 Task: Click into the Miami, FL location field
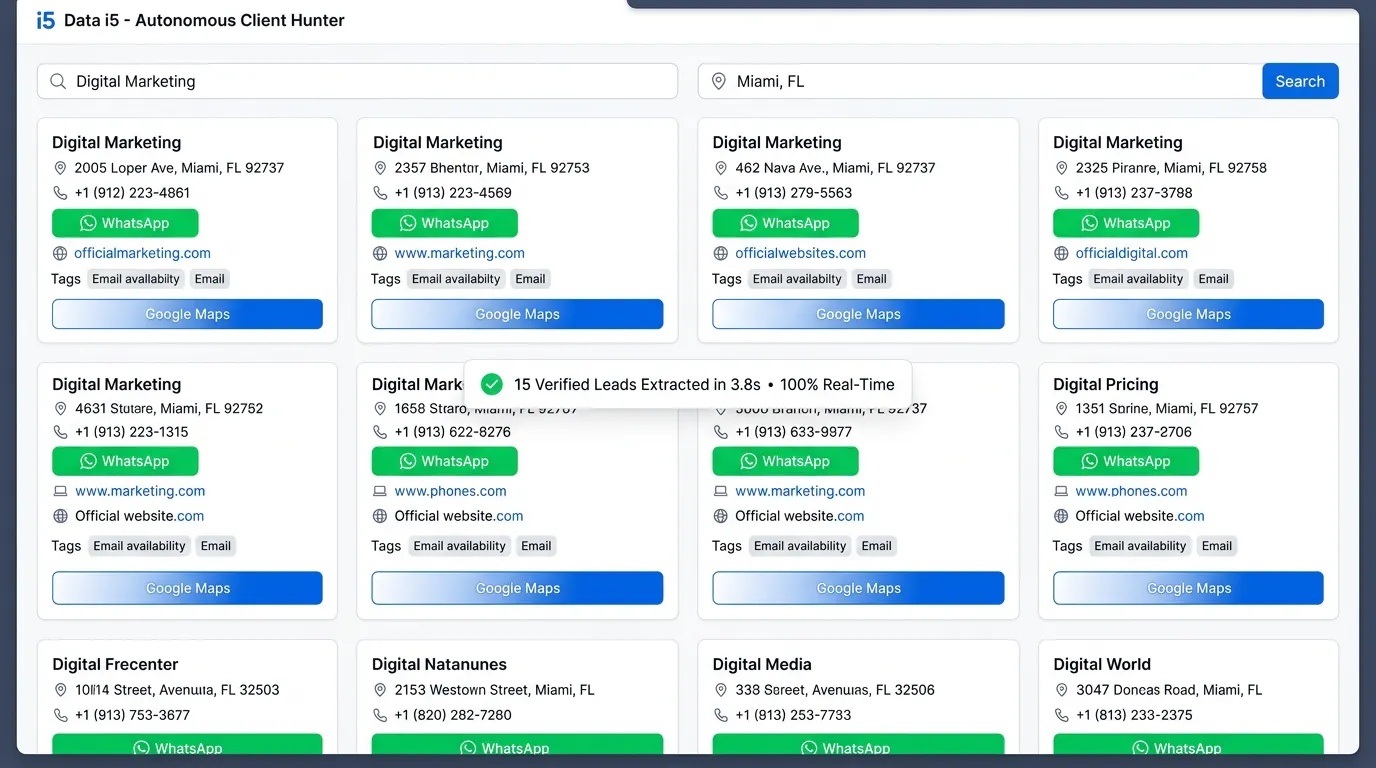pos(980,81)
